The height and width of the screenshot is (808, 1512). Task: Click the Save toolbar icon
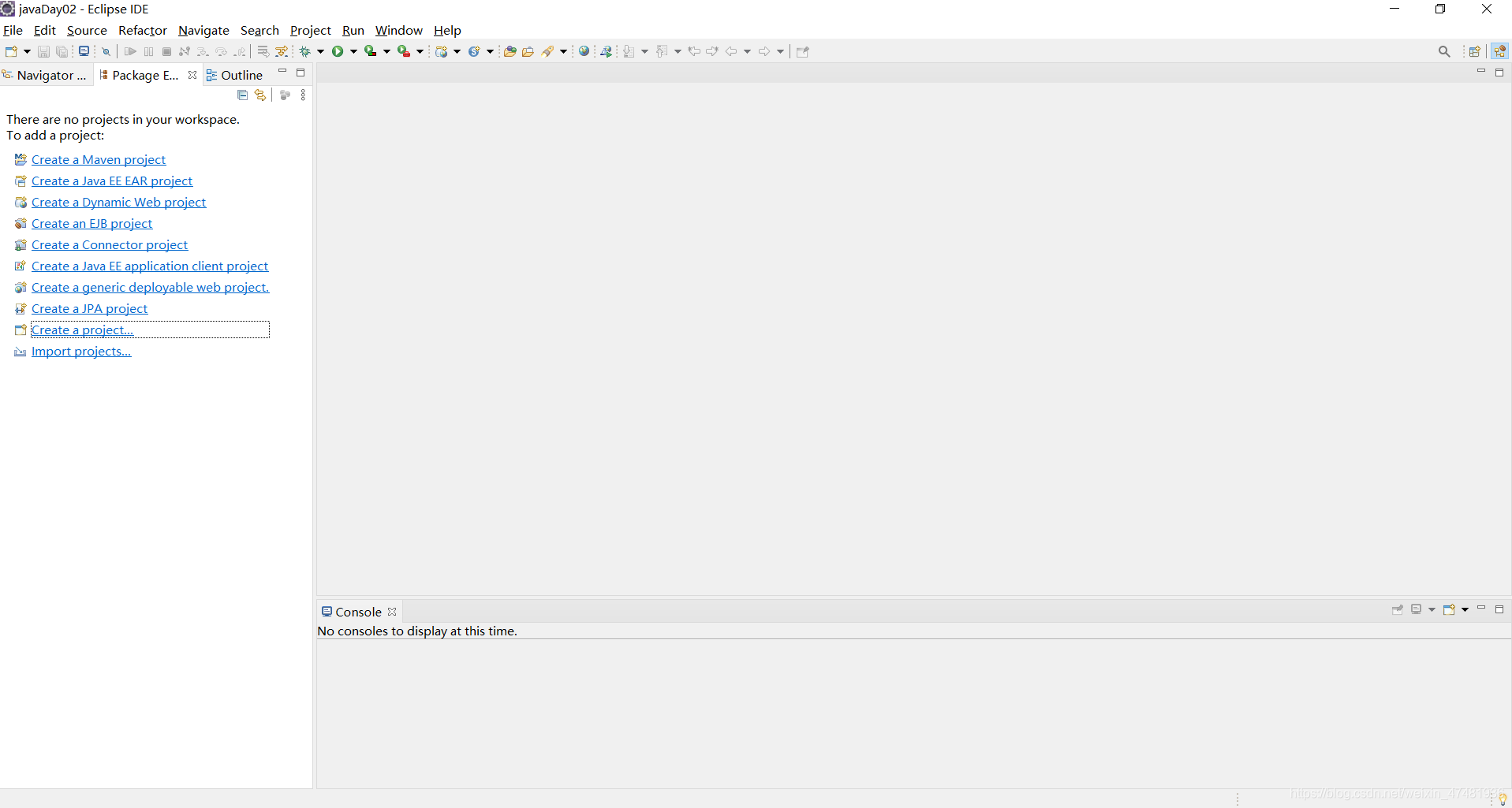click(44, 52)
